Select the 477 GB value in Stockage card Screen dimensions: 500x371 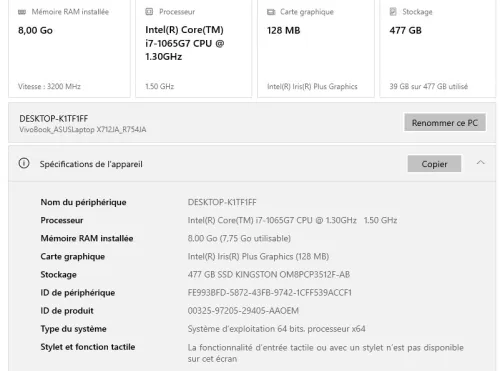click(x=405, y=30)
